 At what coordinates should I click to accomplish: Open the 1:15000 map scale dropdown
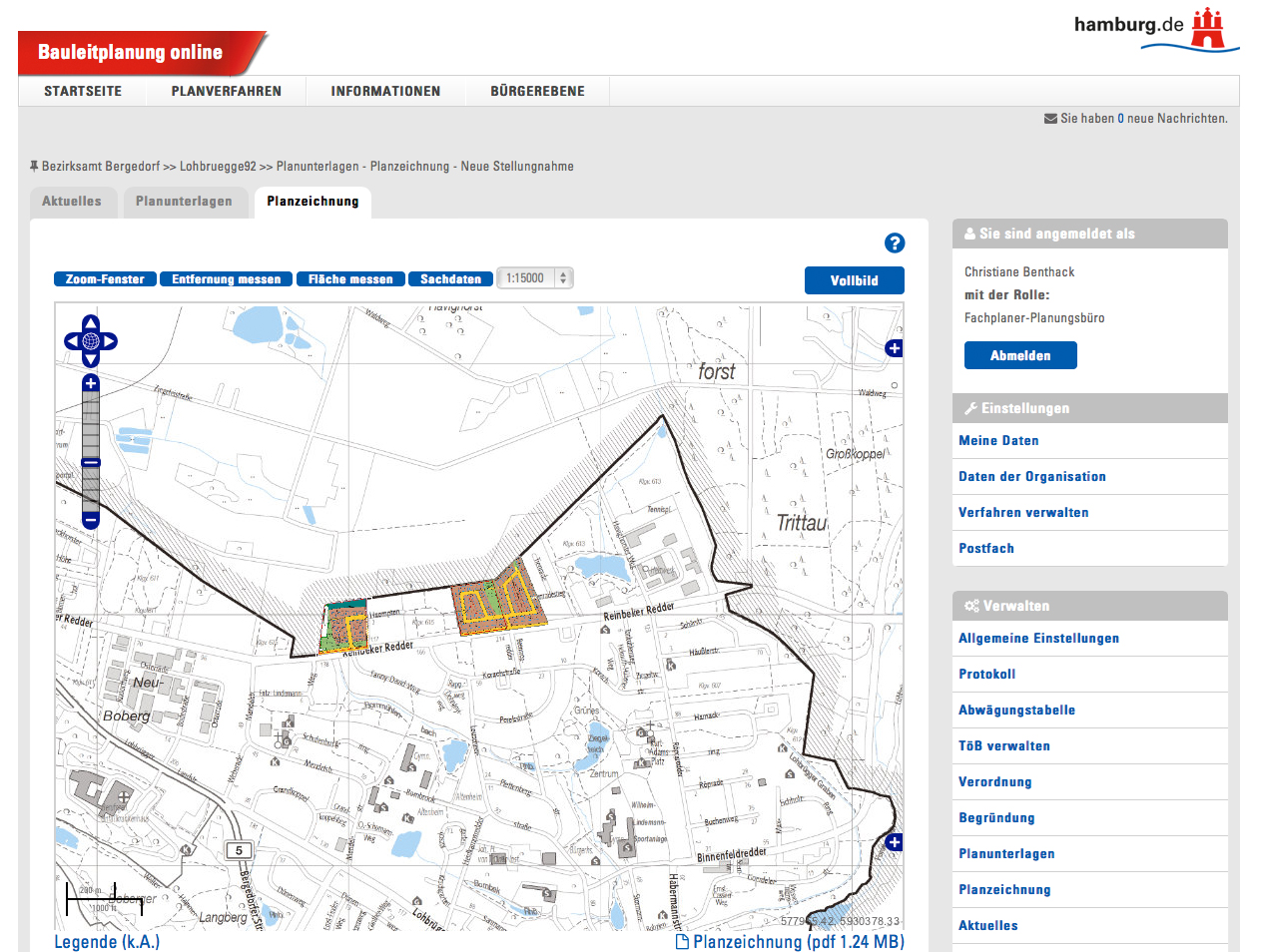point(535,278)
